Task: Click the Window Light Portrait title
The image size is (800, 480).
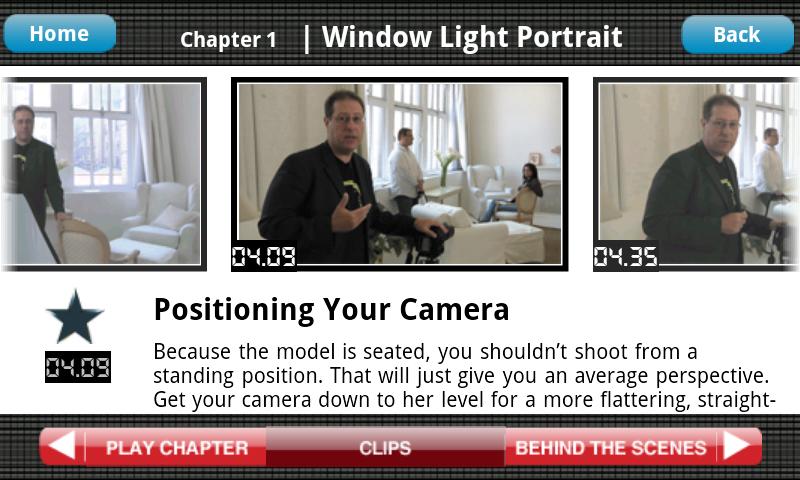Action: coord(472,37)
